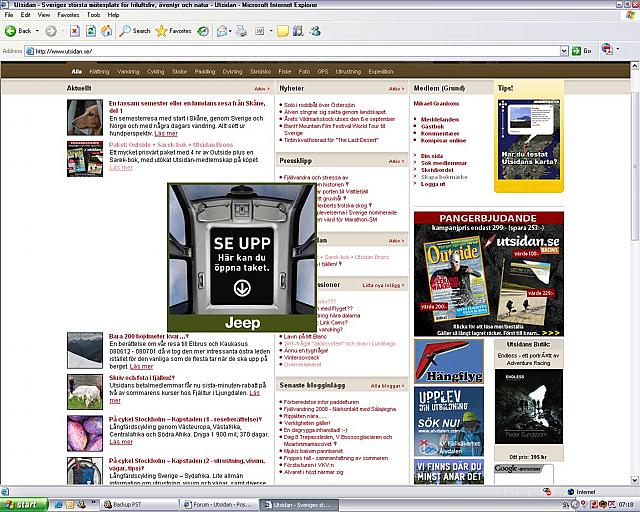Open the Gästbok member link
The image size is (640, 512).
click(432, 127)
